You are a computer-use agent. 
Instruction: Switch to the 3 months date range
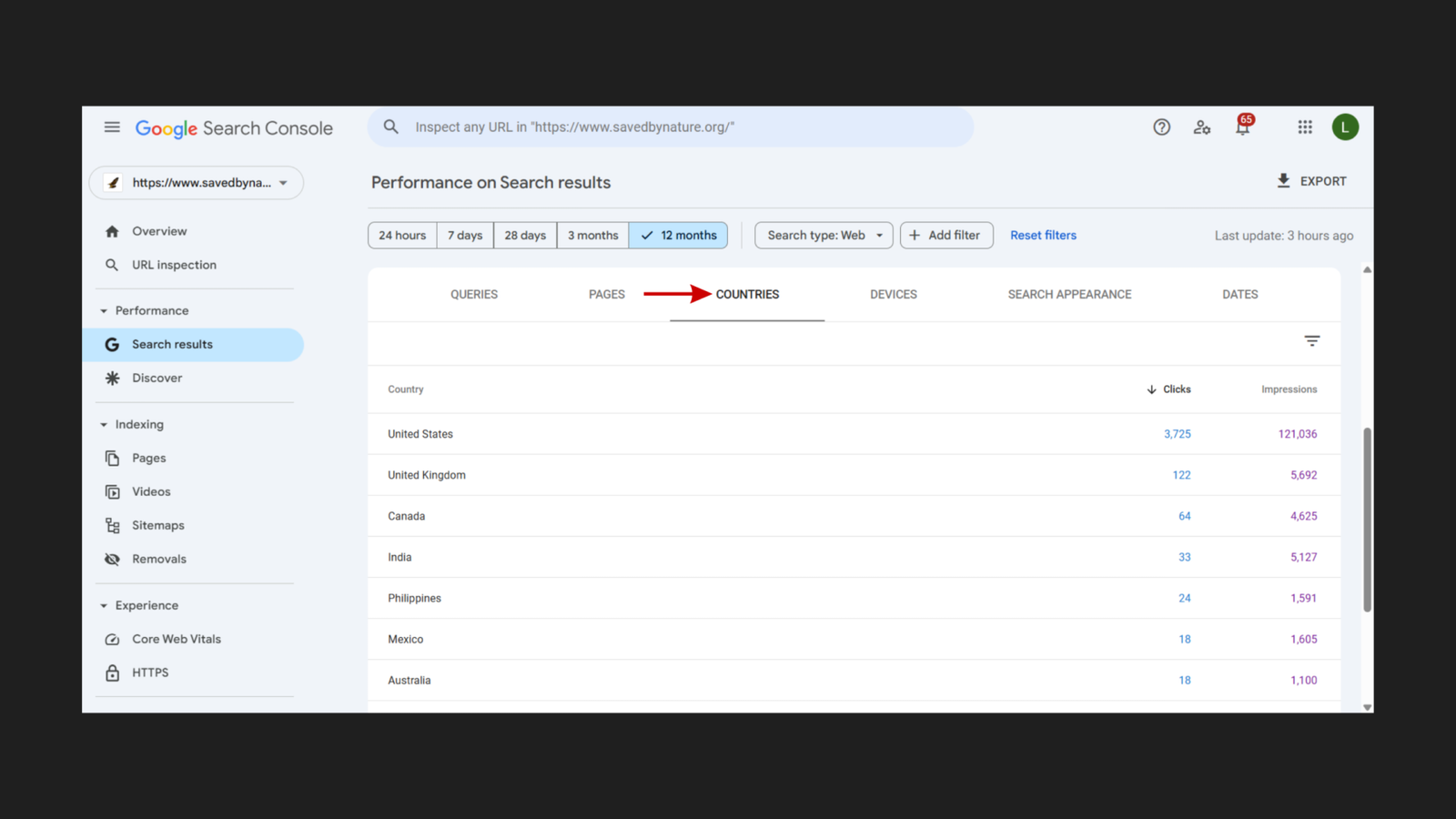point(592,235)
